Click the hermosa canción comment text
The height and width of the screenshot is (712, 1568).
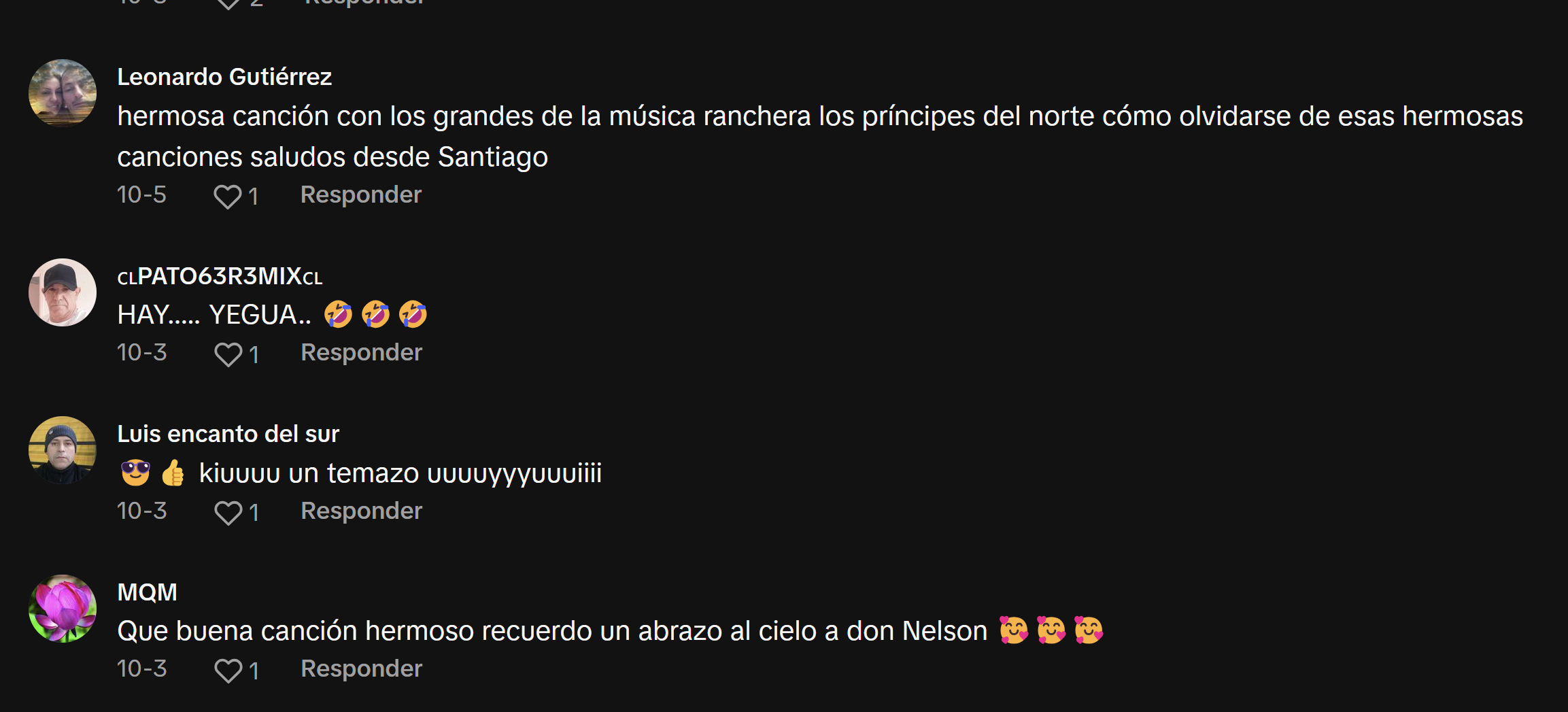(x=820, y=136)
